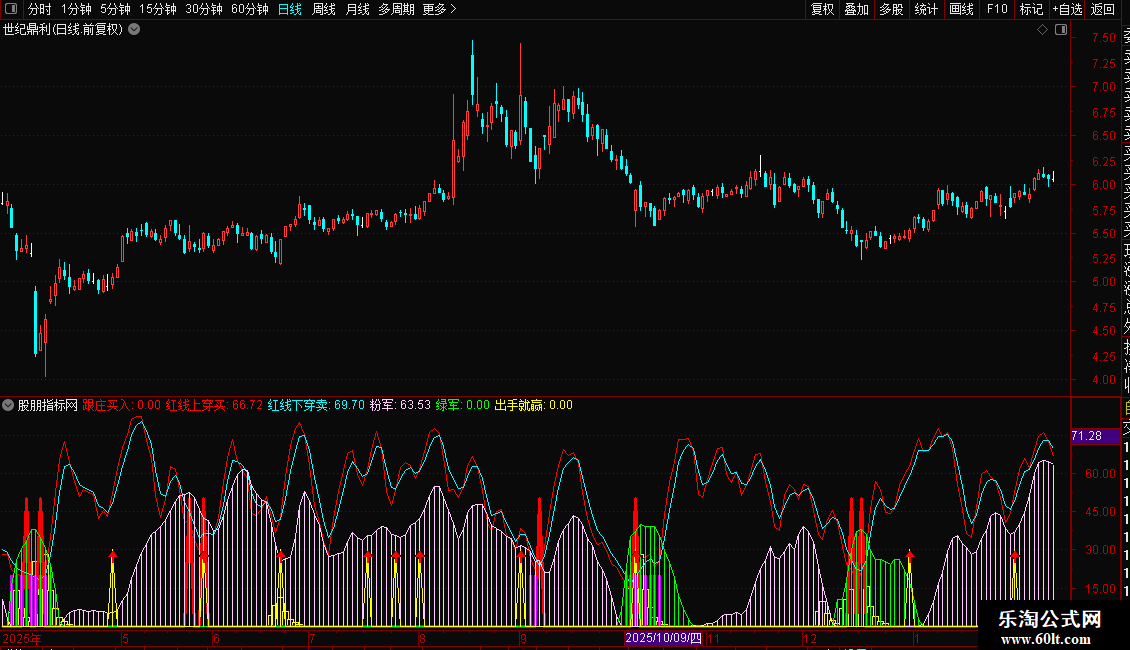Toggle the left sidebar panel icon
The image size is (1130, 650).
pos(12,9)
